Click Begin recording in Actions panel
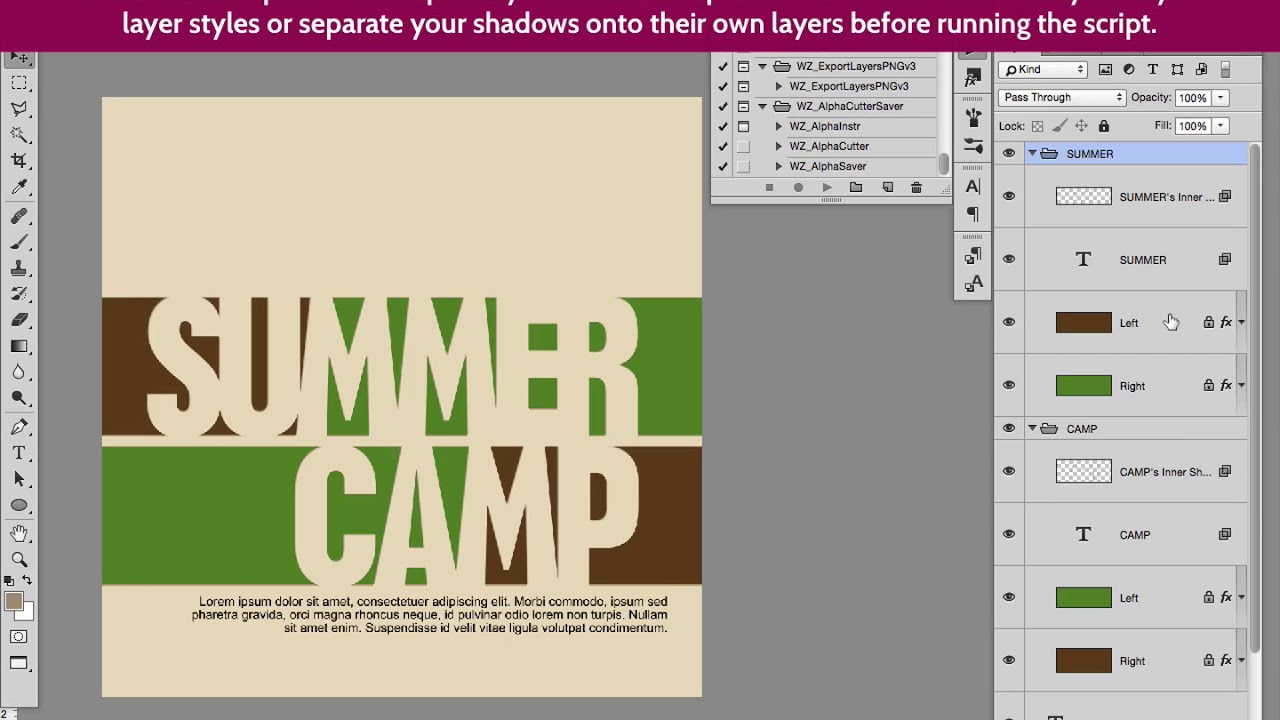 point(798,188)
